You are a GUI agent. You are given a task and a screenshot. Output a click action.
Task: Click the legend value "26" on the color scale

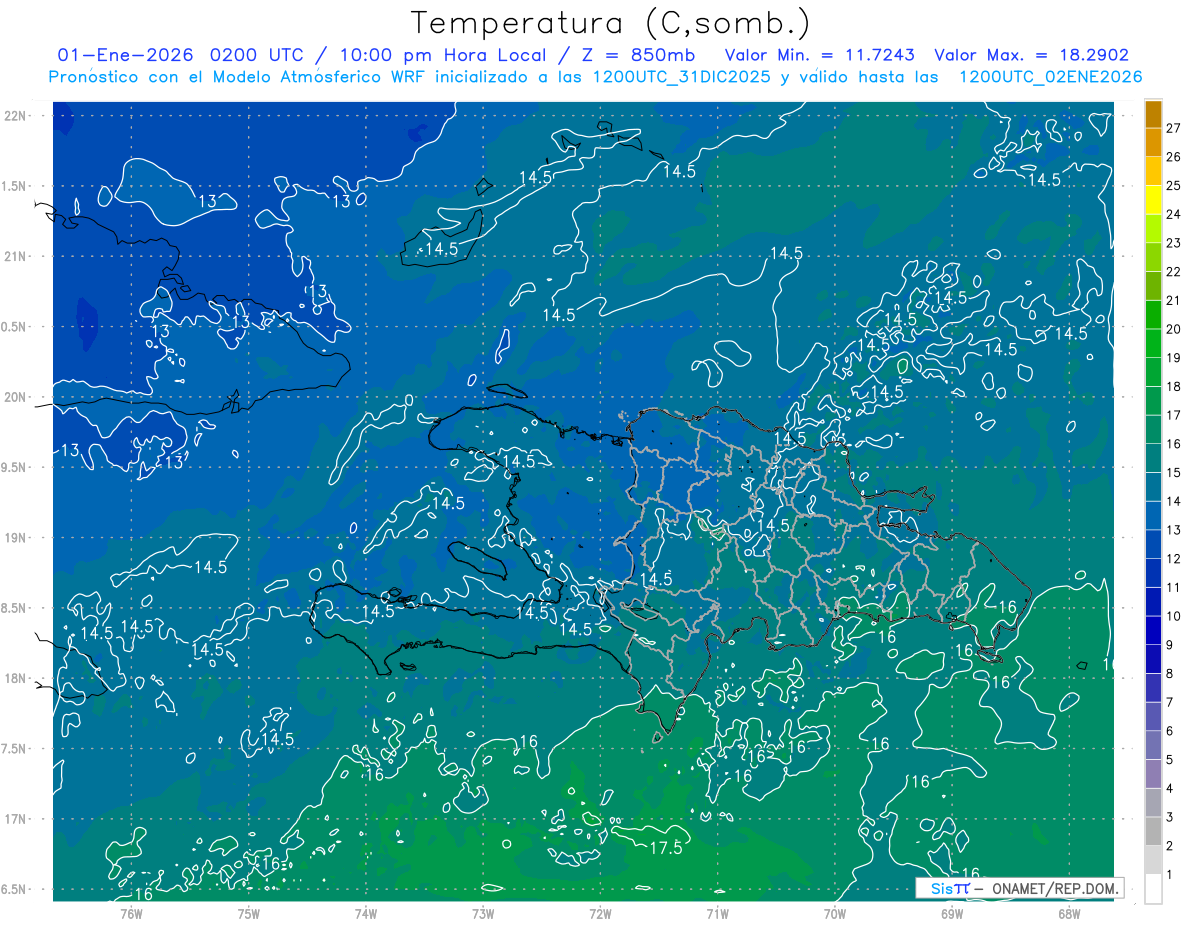[x=1174, y=157]
